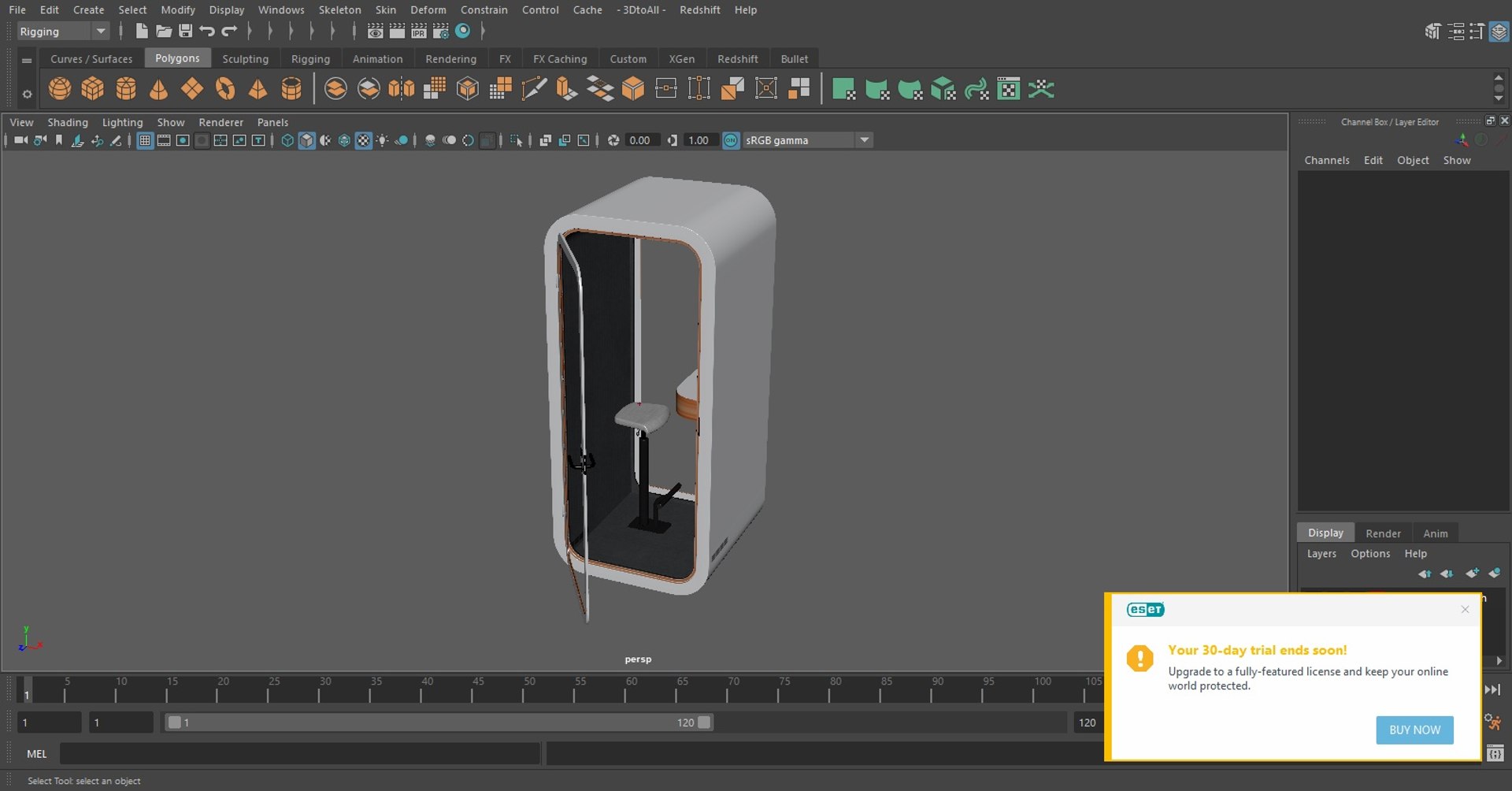Toggle textured display in viewport
The height and width of the screenshot is (791, 1512).
click(x=363, y=140)
